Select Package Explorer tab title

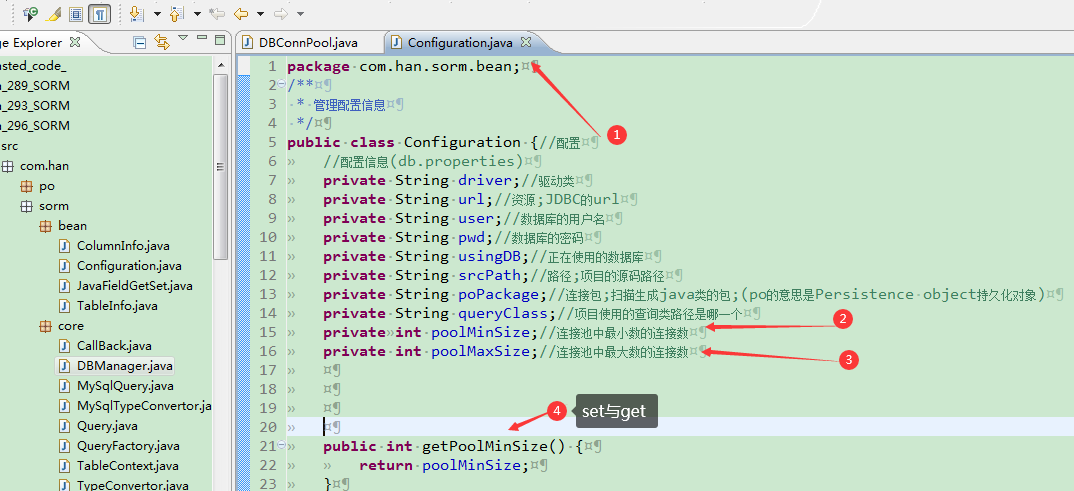[x=32, y=42]
